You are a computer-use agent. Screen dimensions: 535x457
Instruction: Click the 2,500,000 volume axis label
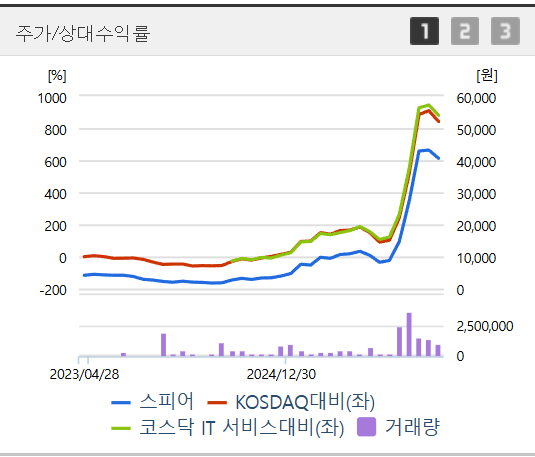pos(485,327)
